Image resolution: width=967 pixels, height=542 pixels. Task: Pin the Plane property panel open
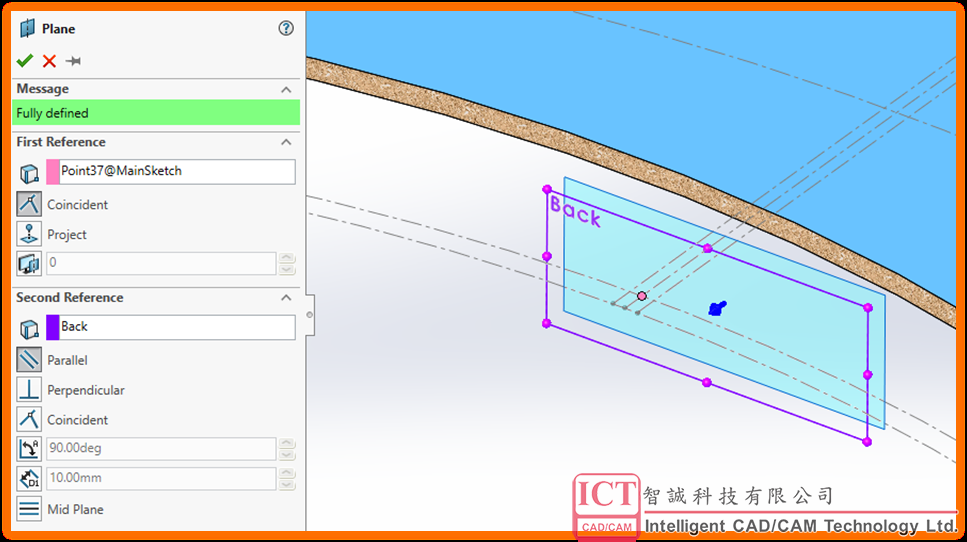(x=73, y=60)
